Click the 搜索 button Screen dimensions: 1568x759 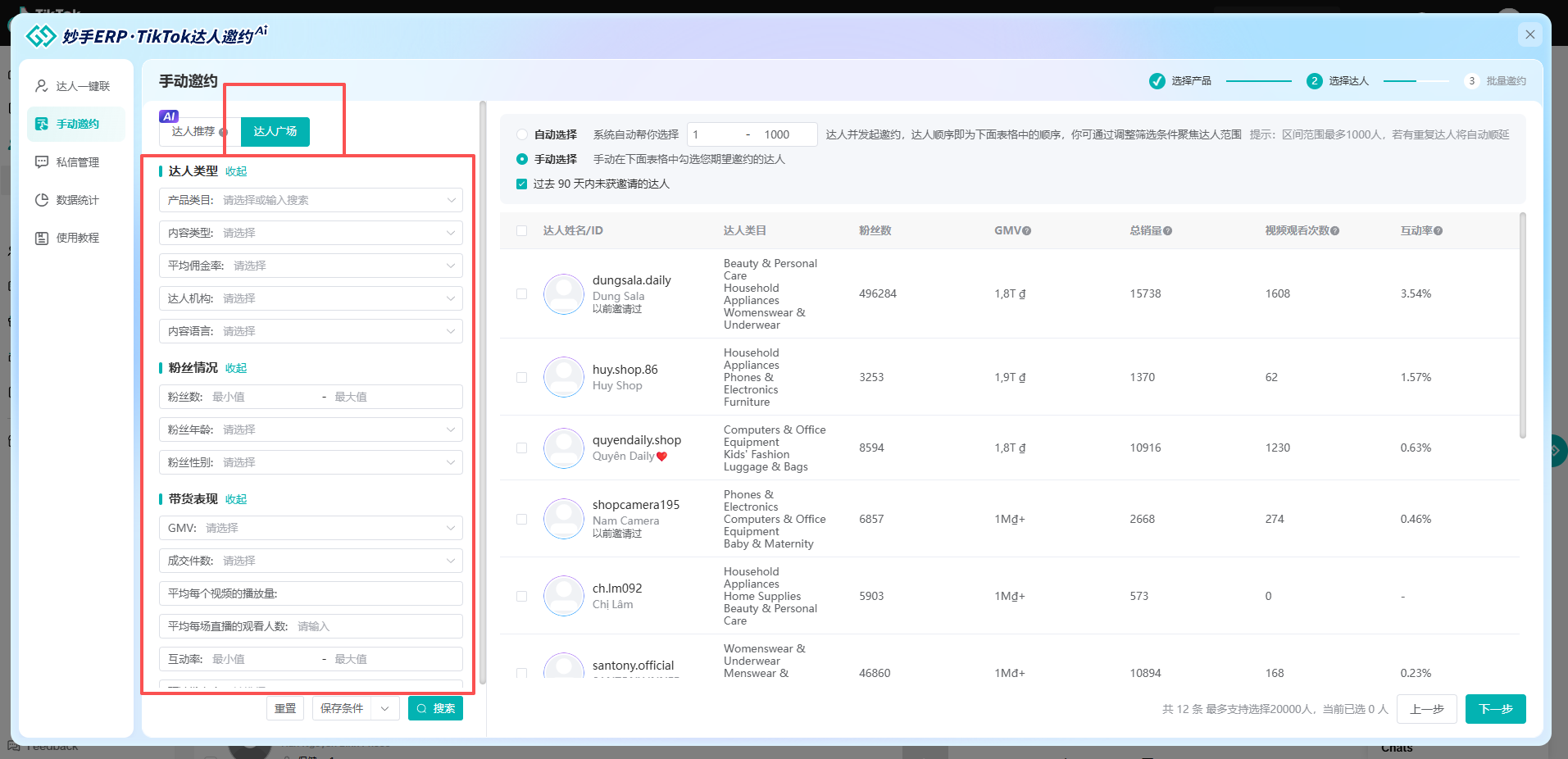click(x=435, y=708)
